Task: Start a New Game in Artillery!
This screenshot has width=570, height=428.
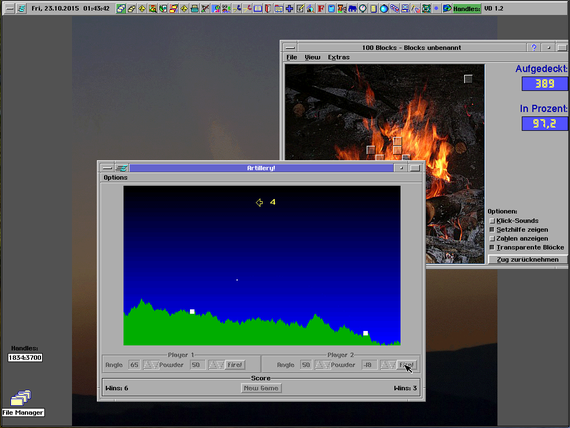Action: [261, 388]
